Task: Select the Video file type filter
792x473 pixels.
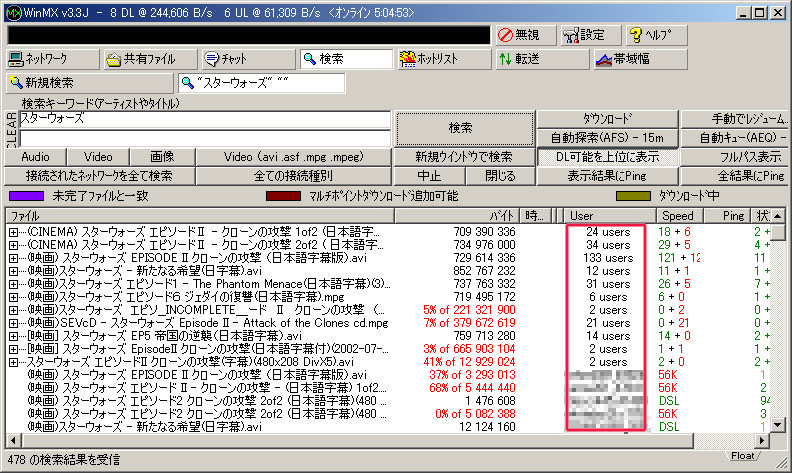Action: pyautogui.click(x=98, y=157)
